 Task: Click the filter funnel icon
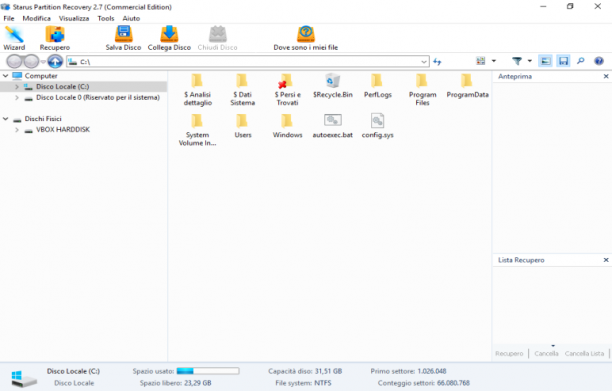tap(517, 61)
